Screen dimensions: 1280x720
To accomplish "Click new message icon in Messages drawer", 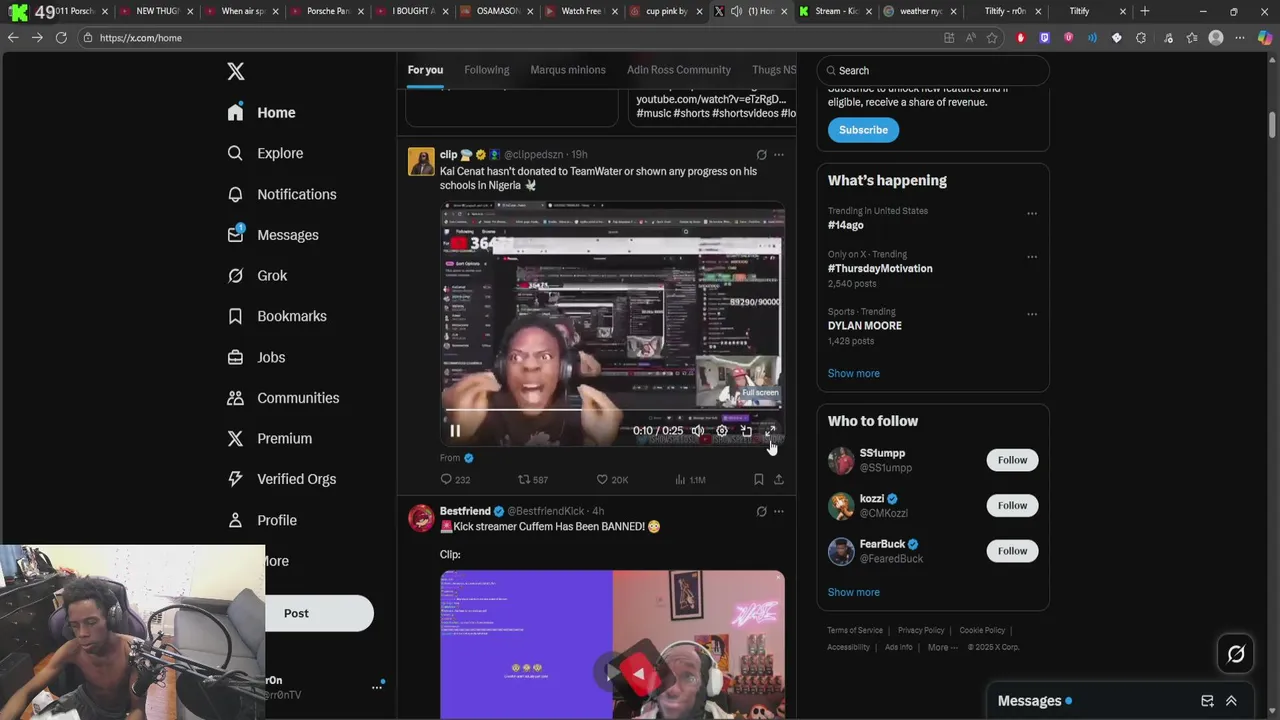I will [x=1207, y=701].
